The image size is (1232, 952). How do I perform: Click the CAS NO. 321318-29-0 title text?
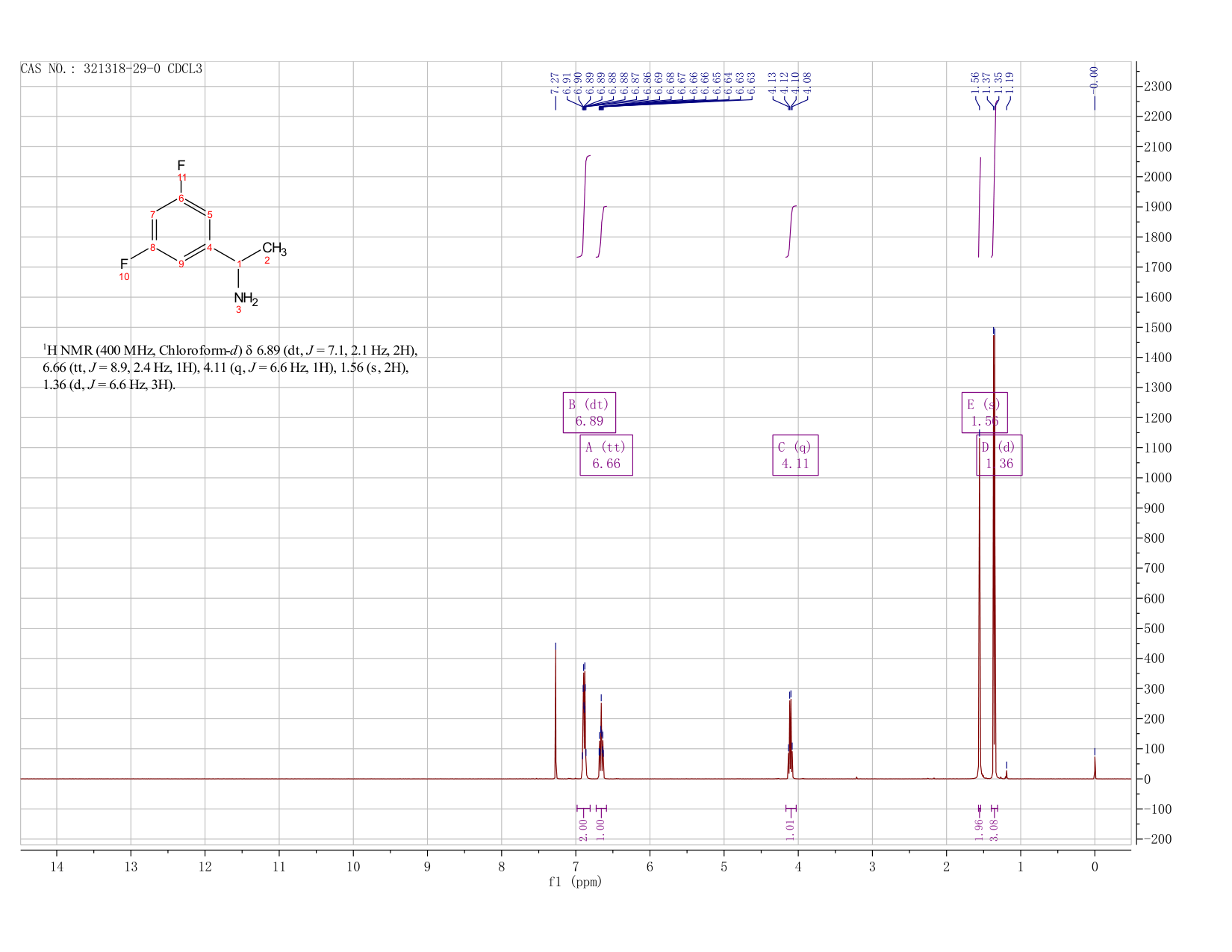(111, 69)
